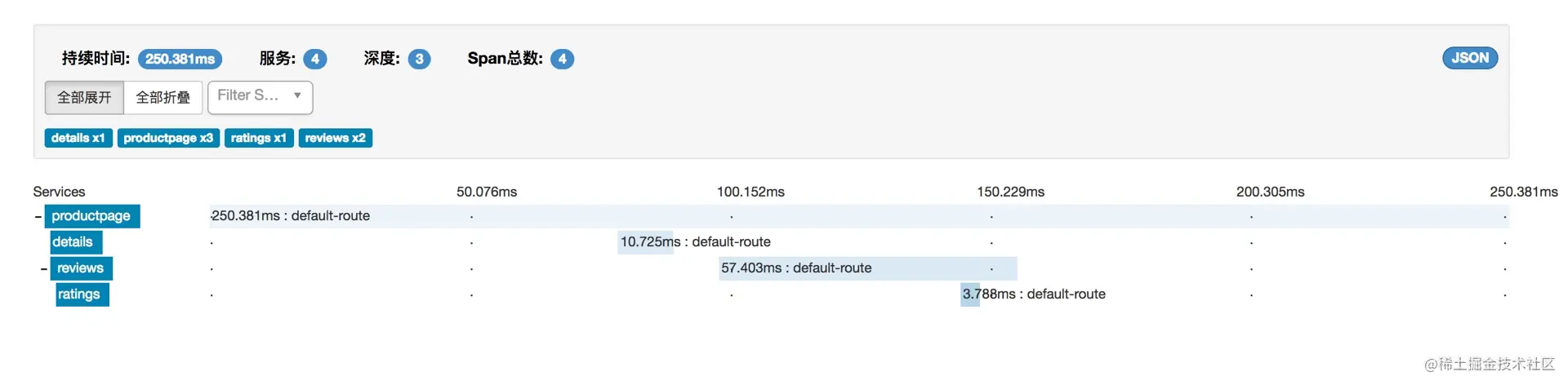This screenshot has height=385, width=1568.
Task: Collapse the reviews span subtree
Action: tap(44, 268)
